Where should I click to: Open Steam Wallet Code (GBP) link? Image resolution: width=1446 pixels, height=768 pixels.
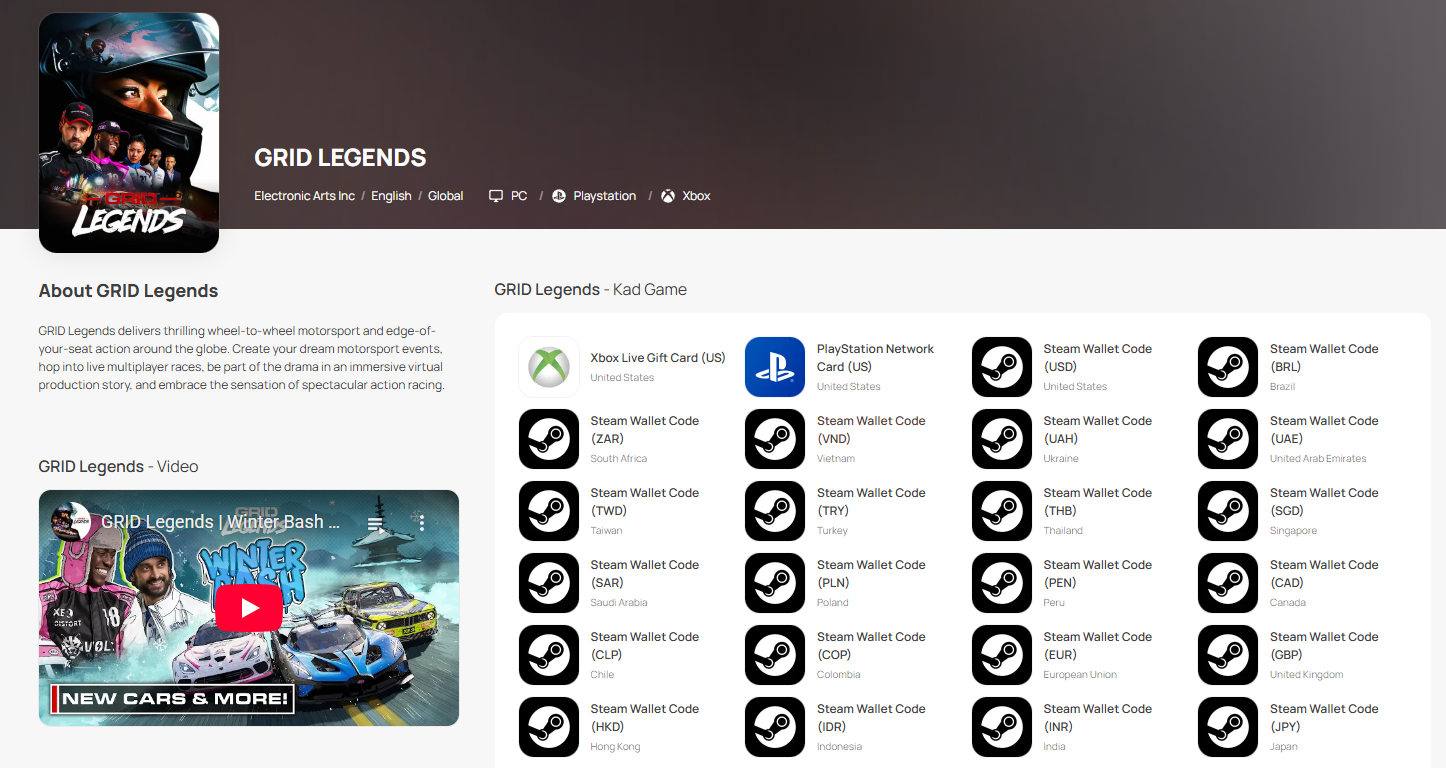1323,645
